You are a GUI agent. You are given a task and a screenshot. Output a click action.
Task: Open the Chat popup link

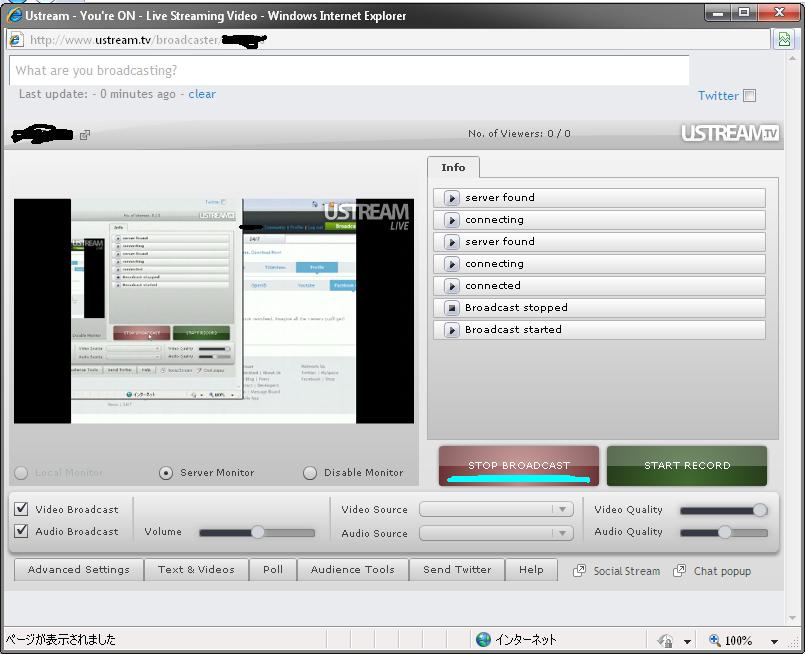coord(722,571)
